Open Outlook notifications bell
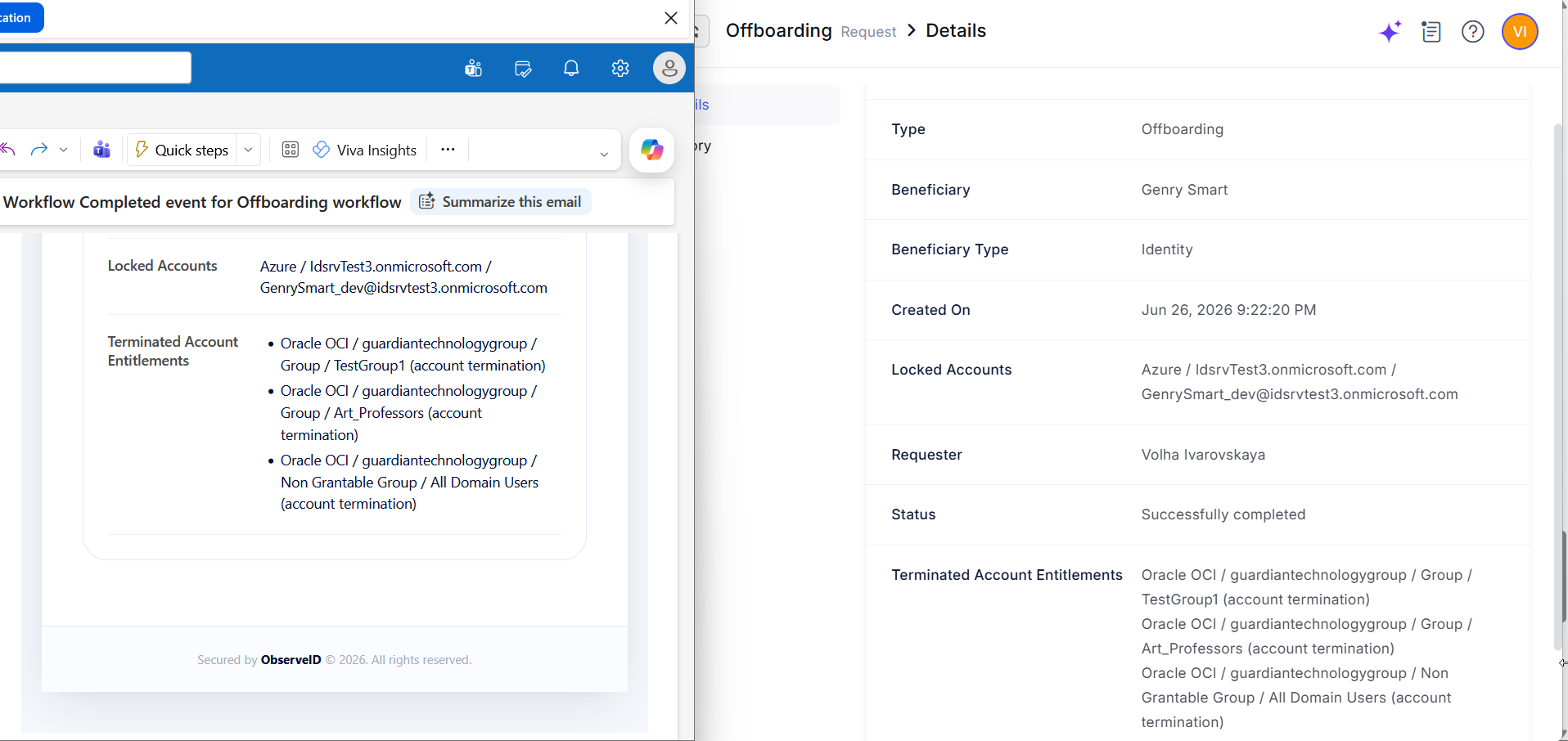This screenshot has width=1568, height=741. (x=571, y=68)
